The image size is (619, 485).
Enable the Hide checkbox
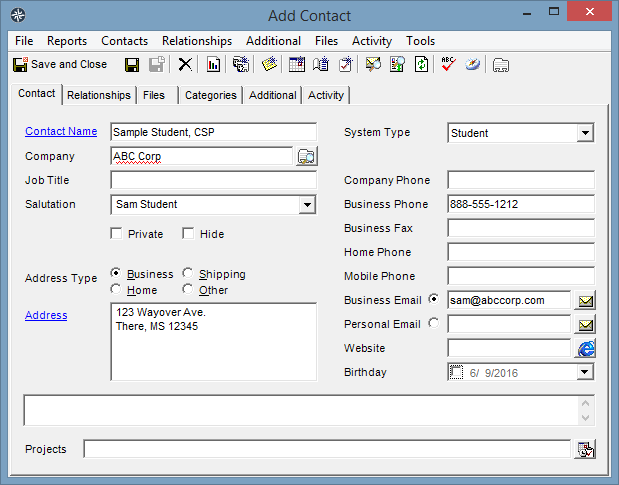tap(188, 234)
